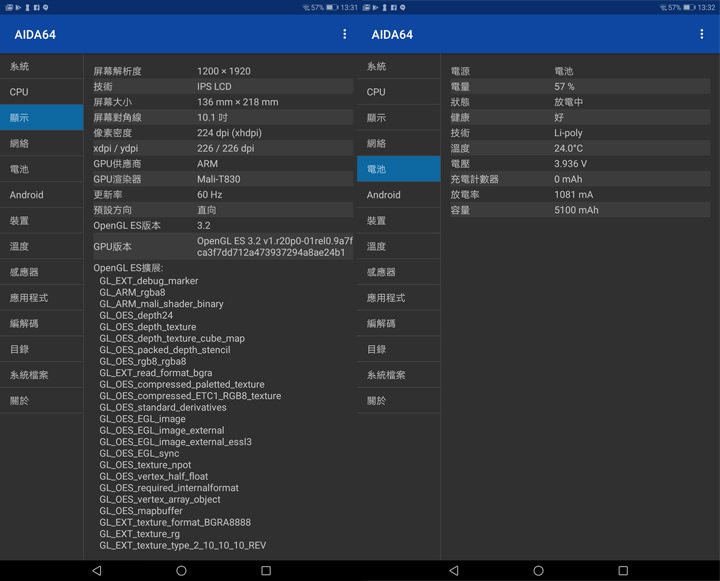Open the three-dot menu on the battery screen
The width and height of the screenshot is (720, 581).
[x=702, y=34]
